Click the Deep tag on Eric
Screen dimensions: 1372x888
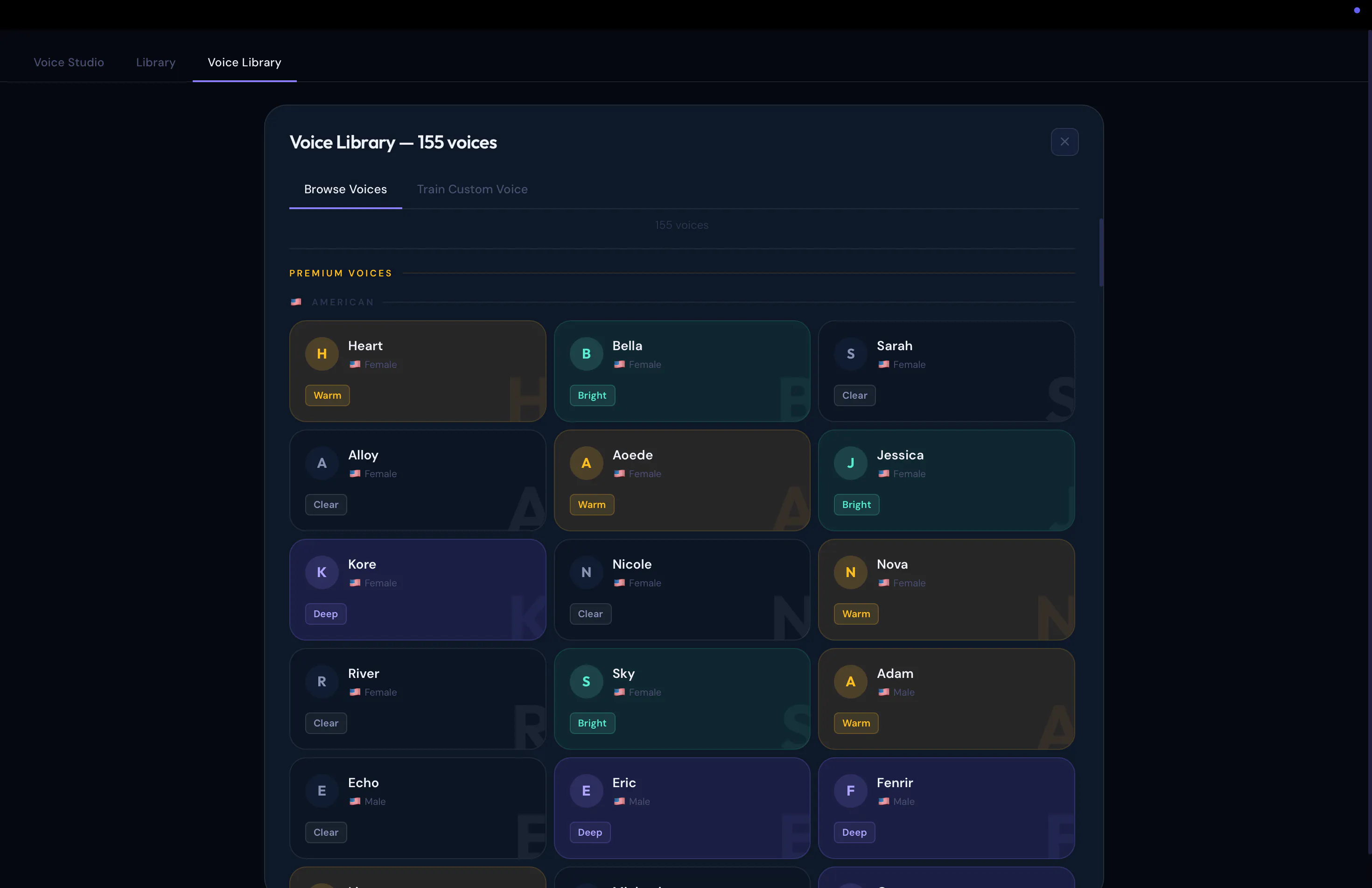(589, 832)
